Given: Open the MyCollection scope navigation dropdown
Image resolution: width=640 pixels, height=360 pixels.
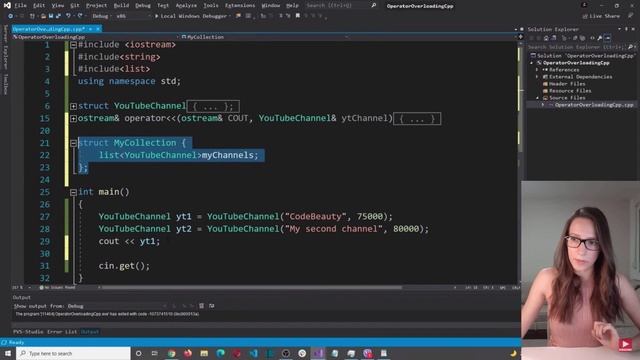Looking at the screenshot, I should (x=265, y=37).
